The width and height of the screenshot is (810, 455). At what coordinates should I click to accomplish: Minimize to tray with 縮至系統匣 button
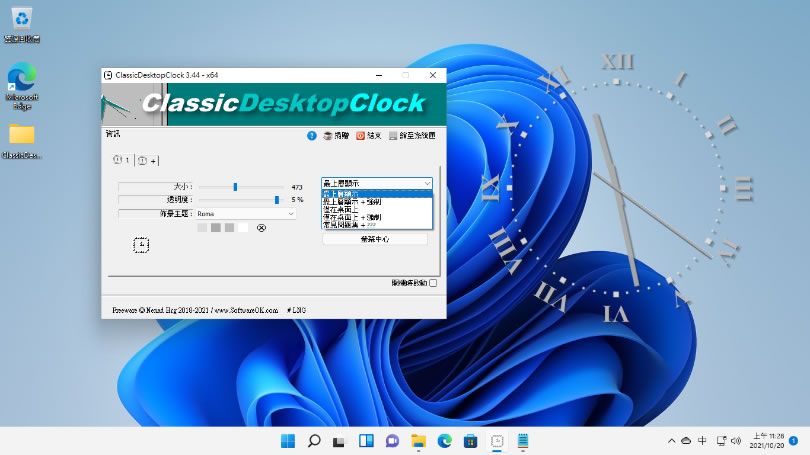(412, 136)
